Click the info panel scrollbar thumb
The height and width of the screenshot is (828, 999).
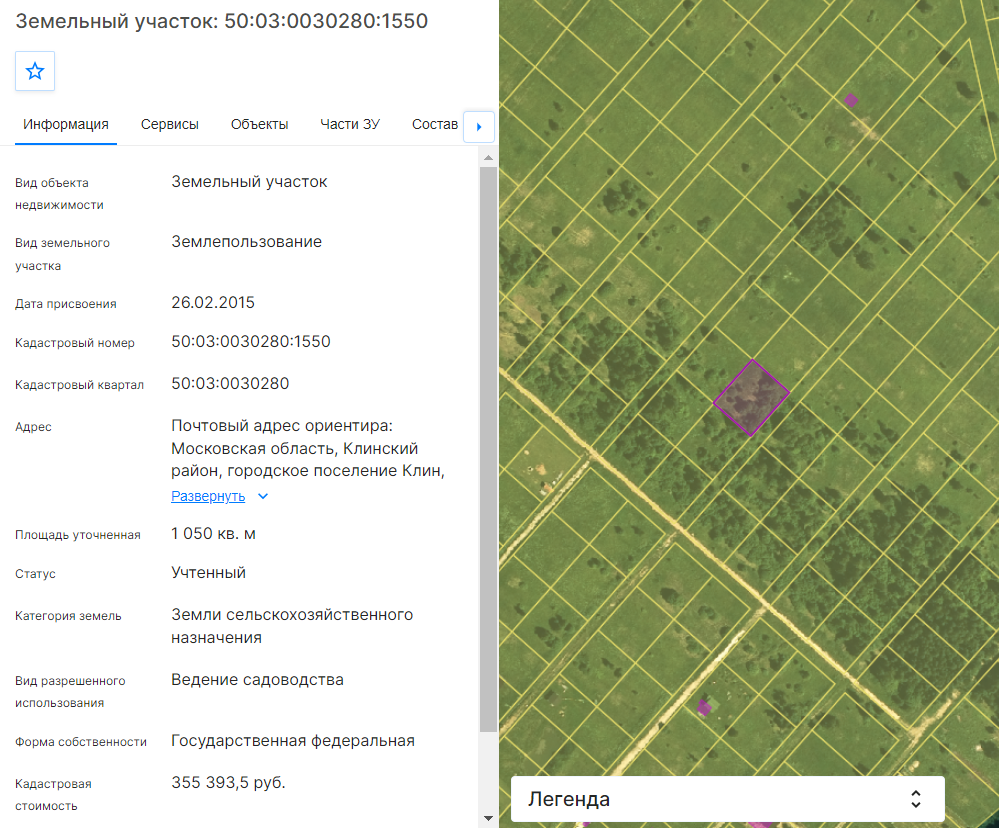[489, 449]
